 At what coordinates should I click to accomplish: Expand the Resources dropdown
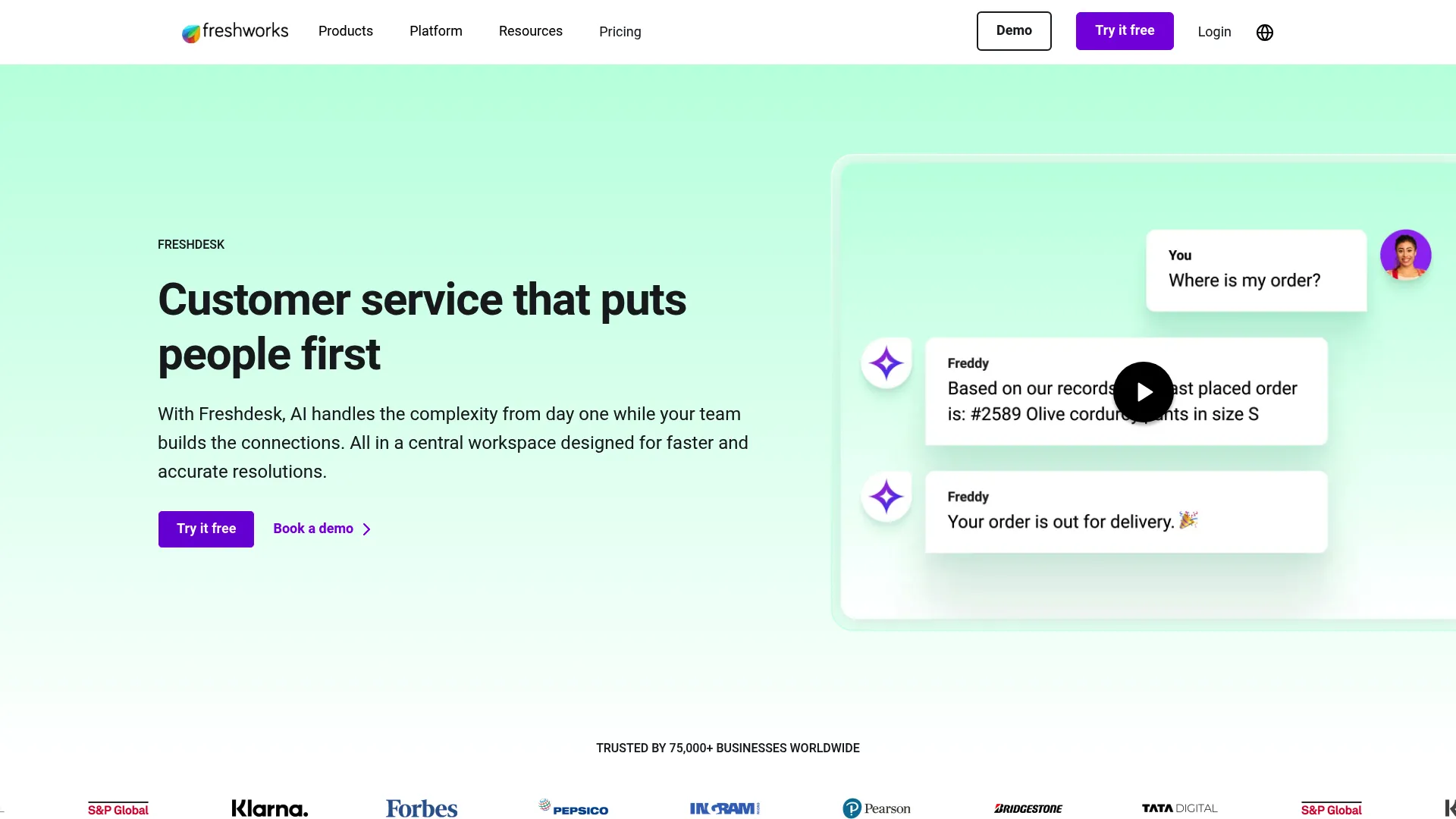(530, 31)
